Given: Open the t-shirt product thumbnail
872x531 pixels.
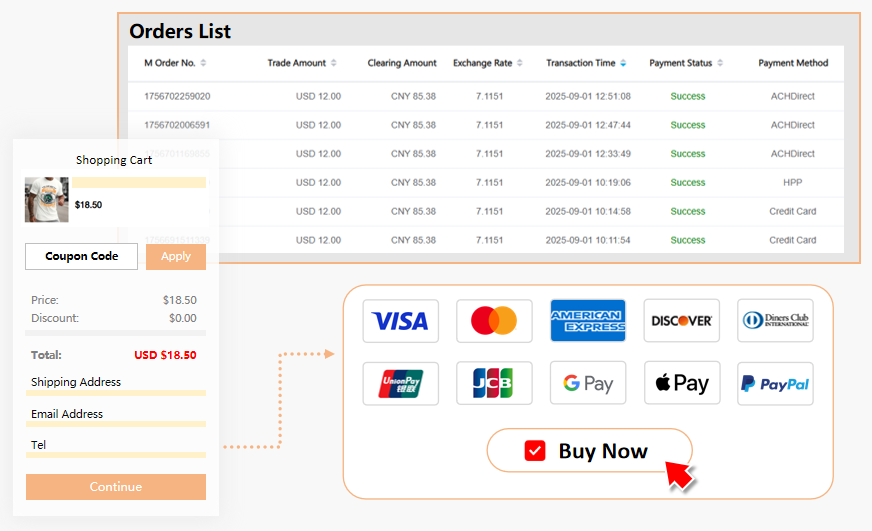Looking at the screenshot, I should point(47,200).
